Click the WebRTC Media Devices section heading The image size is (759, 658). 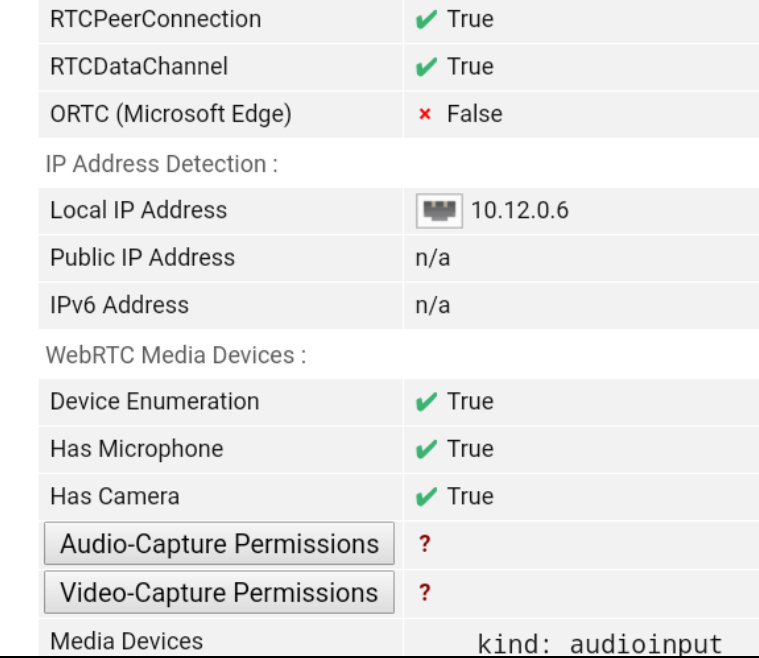176,355
